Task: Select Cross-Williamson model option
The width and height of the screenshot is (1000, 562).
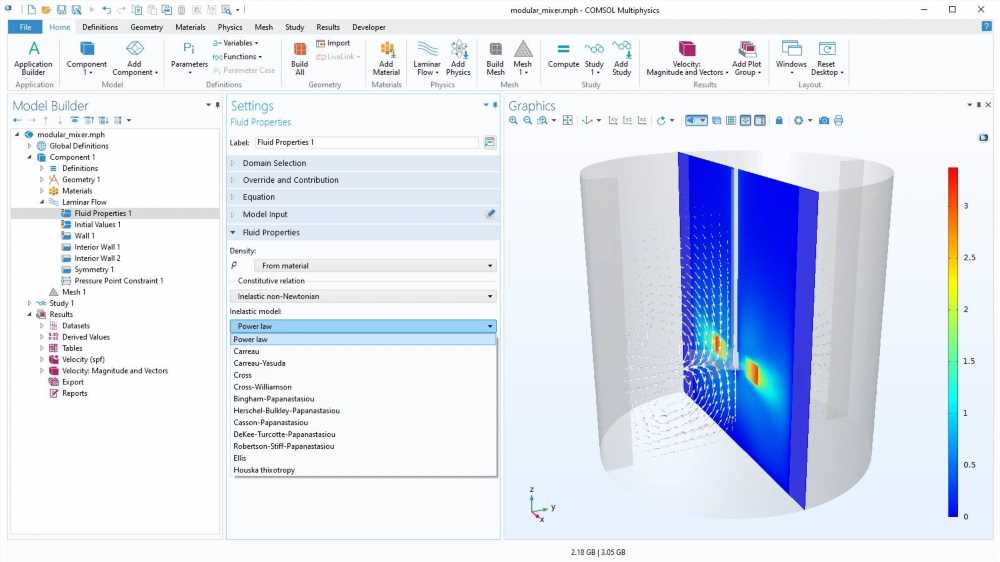Action: coord(363,387)
